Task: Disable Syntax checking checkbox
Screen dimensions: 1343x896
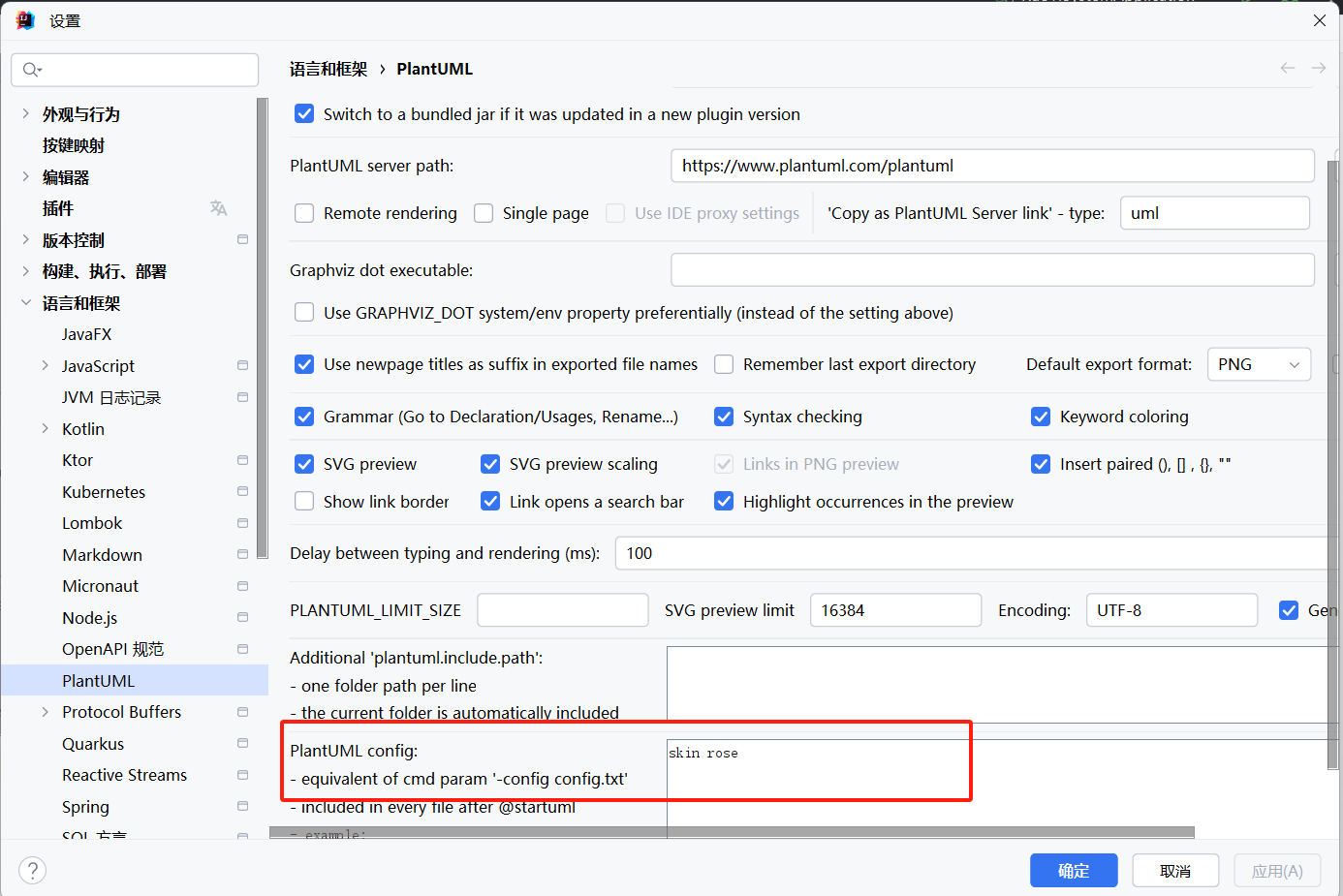Action: click(724, 417)
